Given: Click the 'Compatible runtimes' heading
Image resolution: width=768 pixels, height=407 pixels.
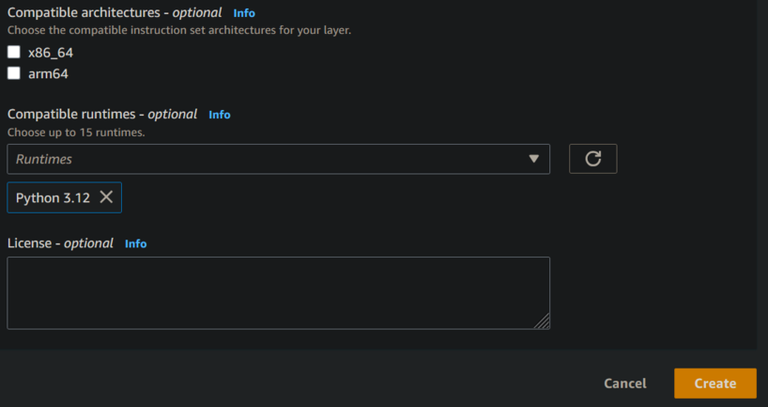Looking at the screenshot, I should tap(75, 114).
